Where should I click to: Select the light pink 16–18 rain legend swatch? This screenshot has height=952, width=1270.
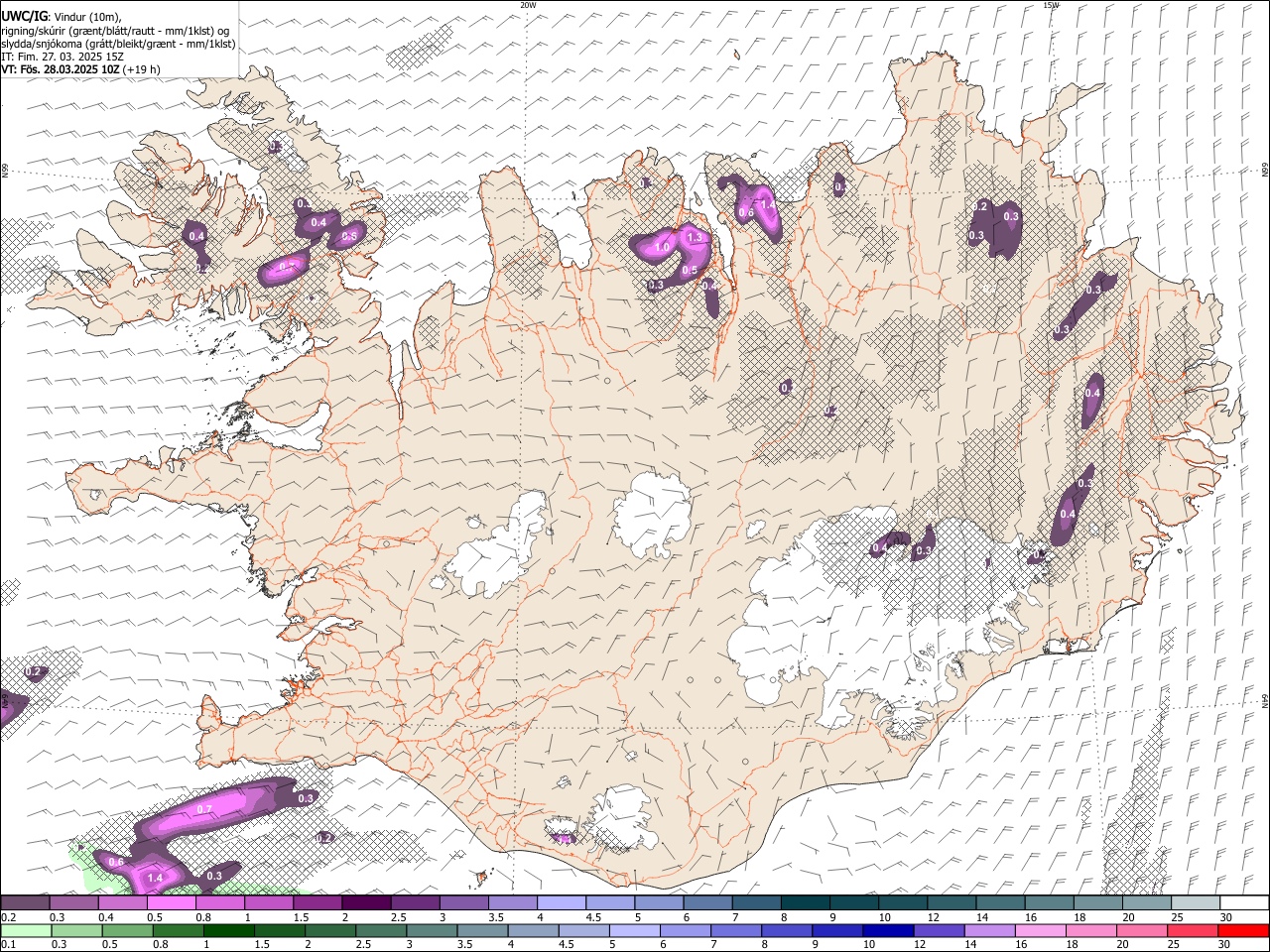(x=1040, y=930)
